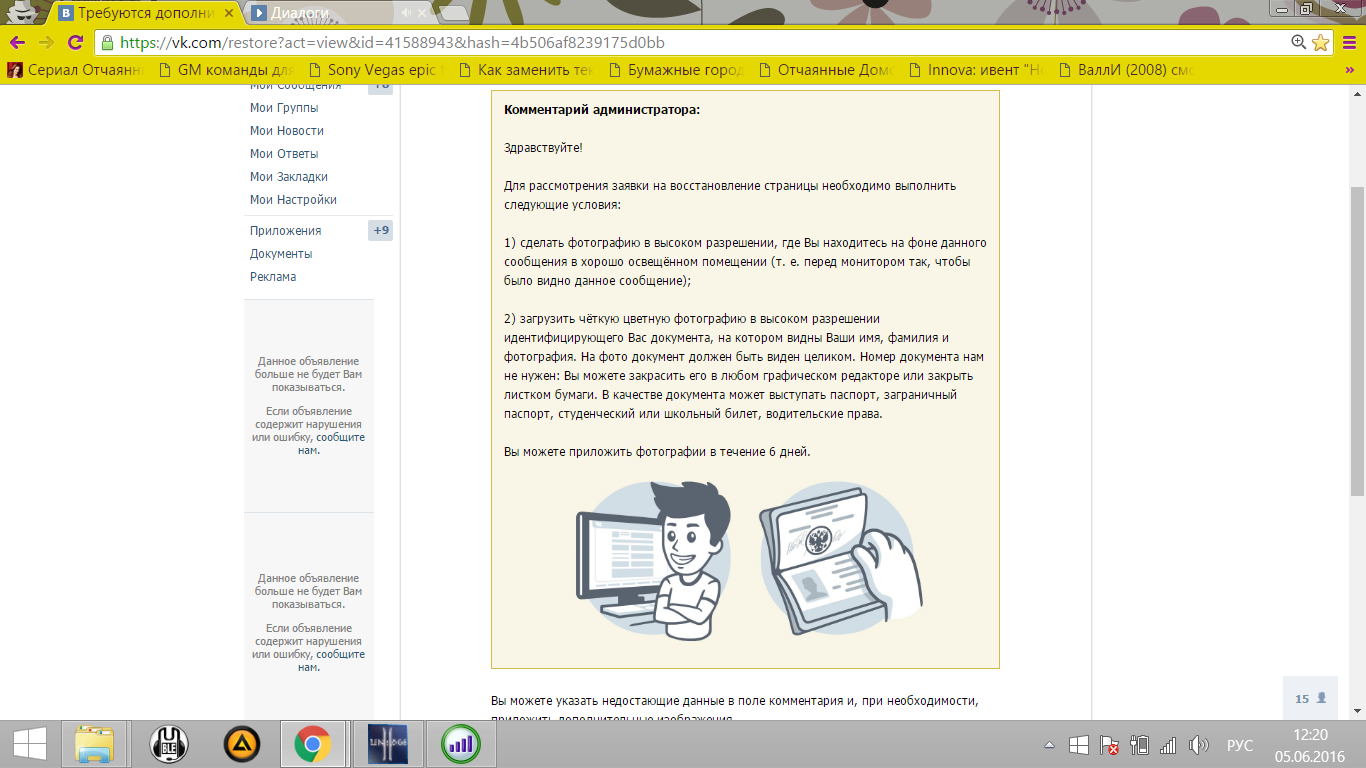The height and width of the screenshot is (768, 1366).
Task: Click the page vertical scrollbar thumb
Action: 1357,342
